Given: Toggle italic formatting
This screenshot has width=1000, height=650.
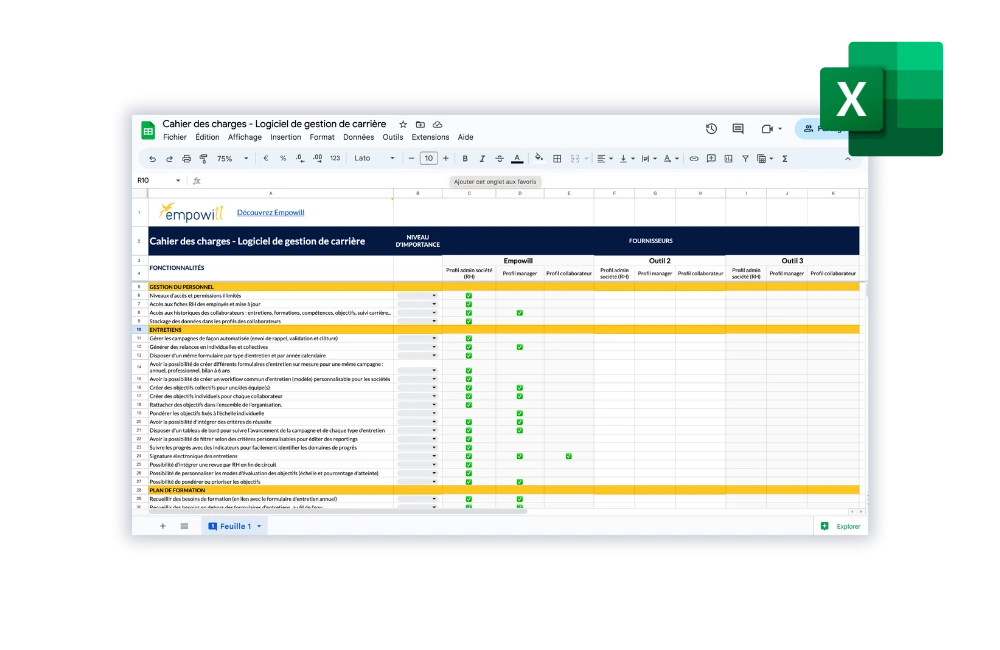Looking at the screenshot, I should click(x=482, y=158).
